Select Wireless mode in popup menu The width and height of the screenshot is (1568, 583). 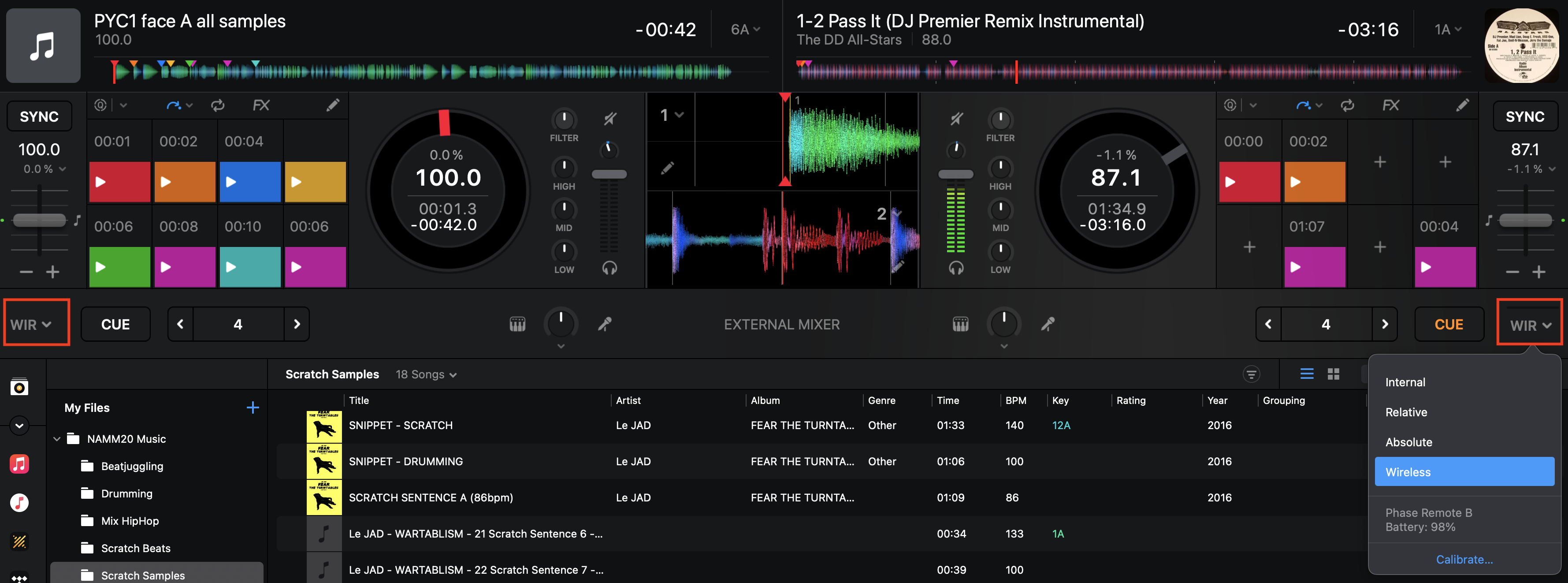click(1464, 471)
